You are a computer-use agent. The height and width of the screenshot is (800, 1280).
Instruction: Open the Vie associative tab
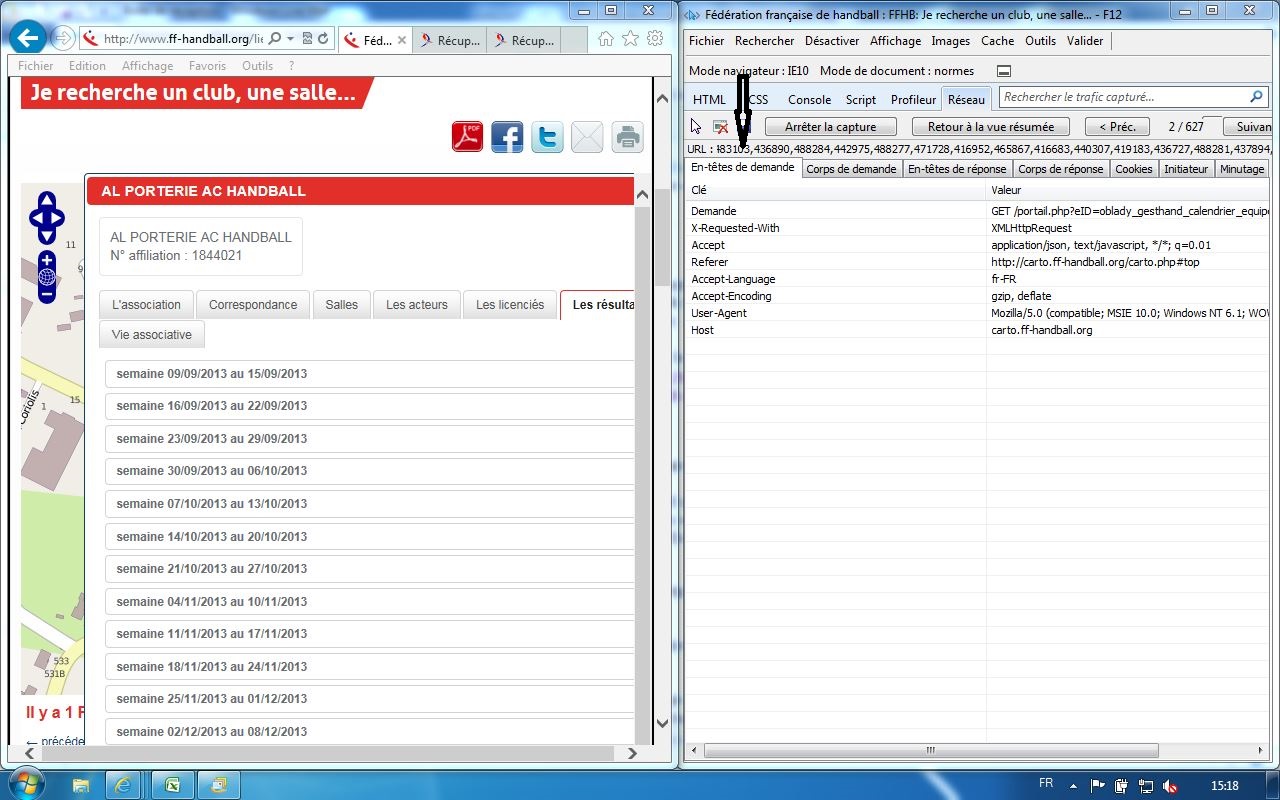152,335
